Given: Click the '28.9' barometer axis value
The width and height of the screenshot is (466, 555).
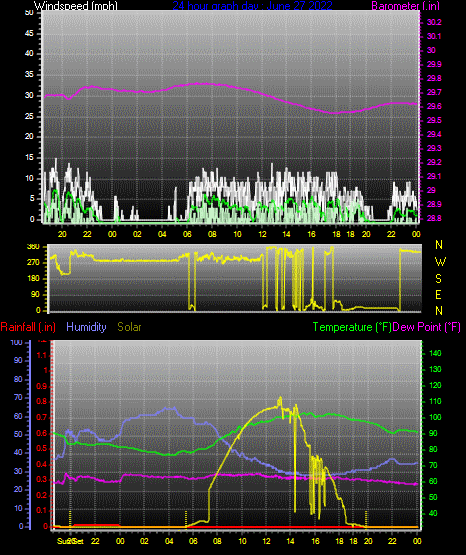Looking at the screenshot, I should point(434,205).
